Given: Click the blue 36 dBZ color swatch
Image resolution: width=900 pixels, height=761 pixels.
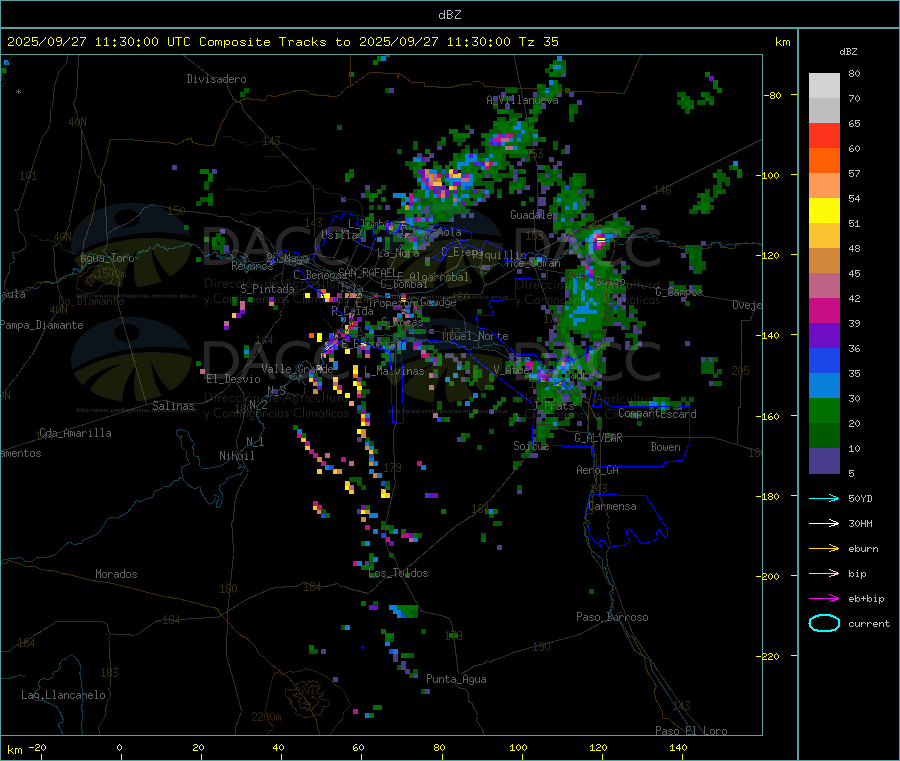Looking at the screenshot, I should coord(824,360).
